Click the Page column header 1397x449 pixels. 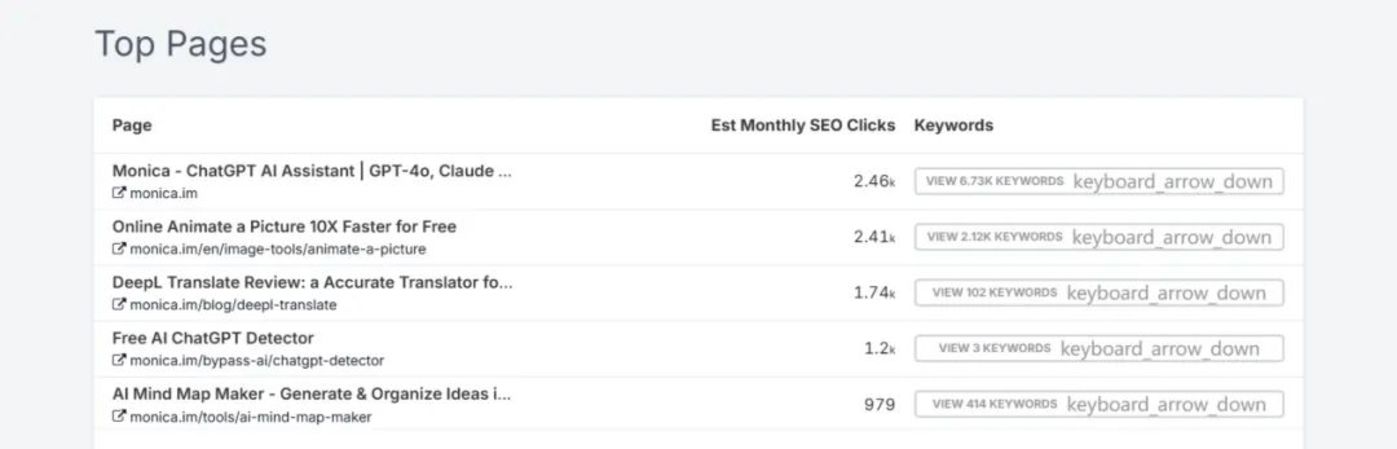pos(132,125)
